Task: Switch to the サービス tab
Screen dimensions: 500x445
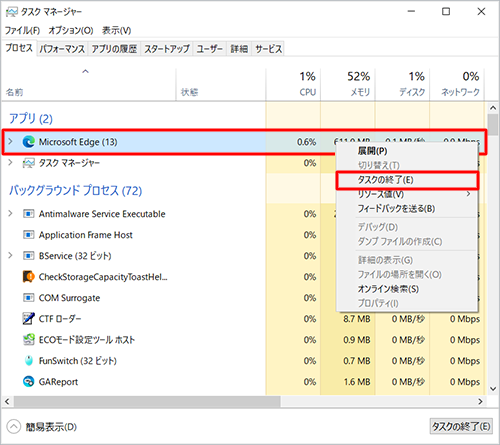Action: point(268,49)
